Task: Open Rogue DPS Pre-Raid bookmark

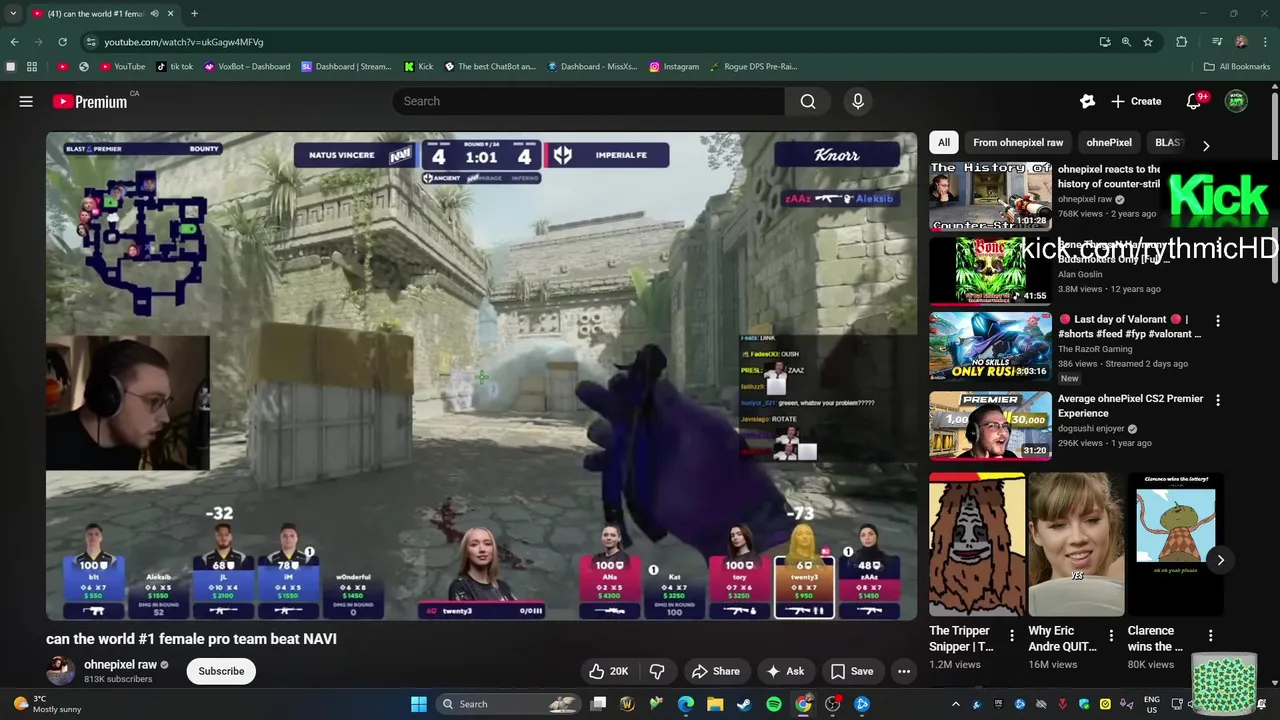Action: click(753, 67)
